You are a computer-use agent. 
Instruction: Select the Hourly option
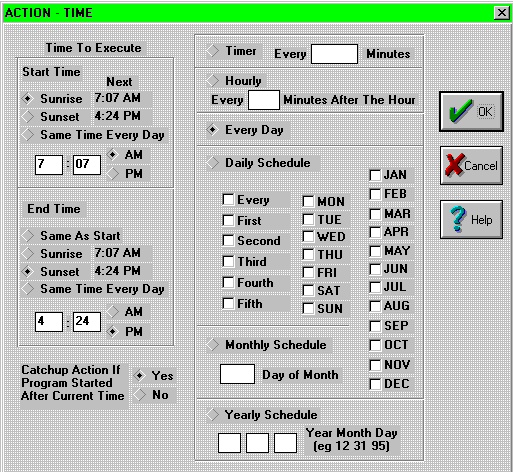point(212,81)
